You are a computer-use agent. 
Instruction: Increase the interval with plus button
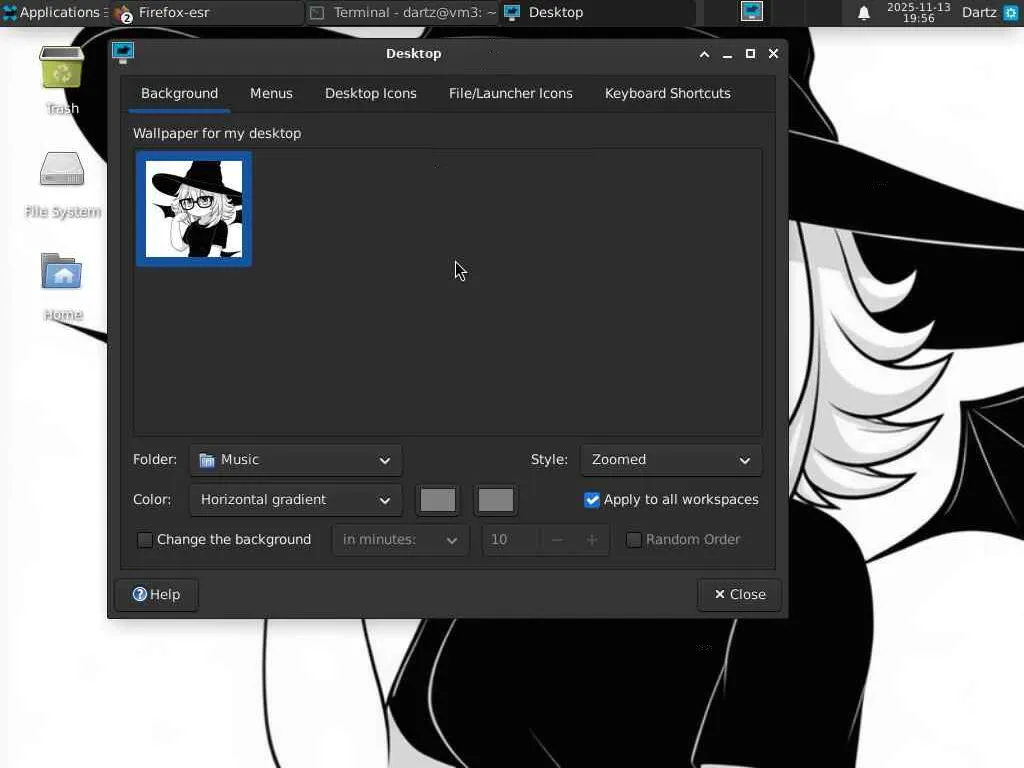coord(592,540)
